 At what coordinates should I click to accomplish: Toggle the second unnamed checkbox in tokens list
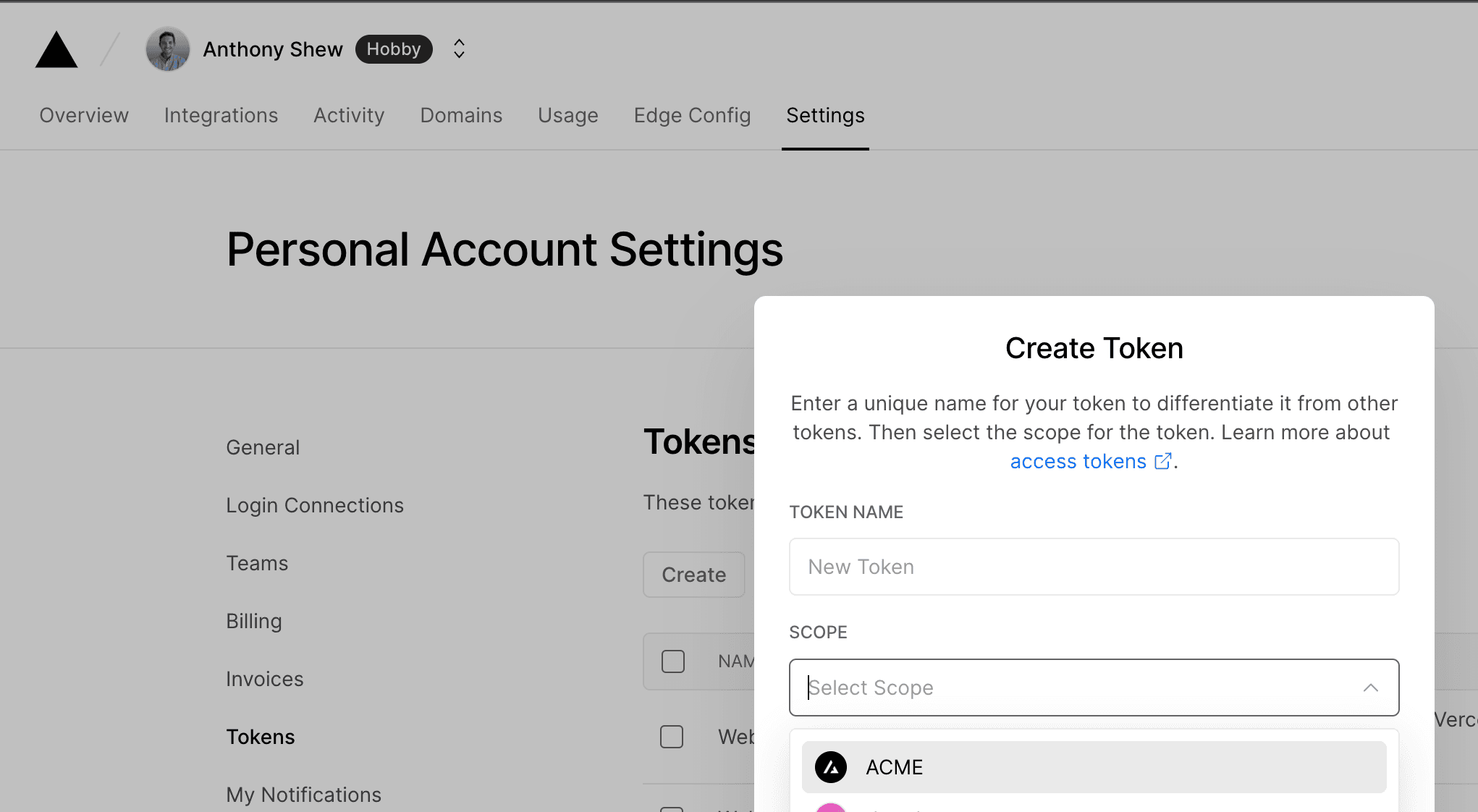pos(672,735)
